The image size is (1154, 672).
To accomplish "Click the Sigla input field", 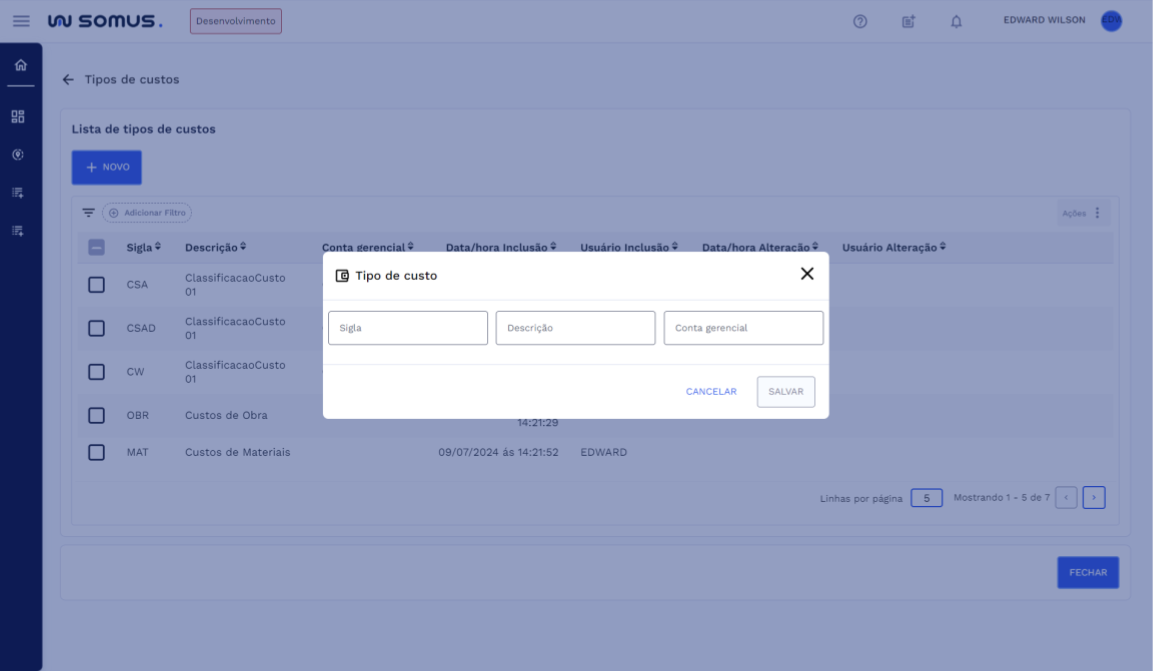I will coord(408,328).
